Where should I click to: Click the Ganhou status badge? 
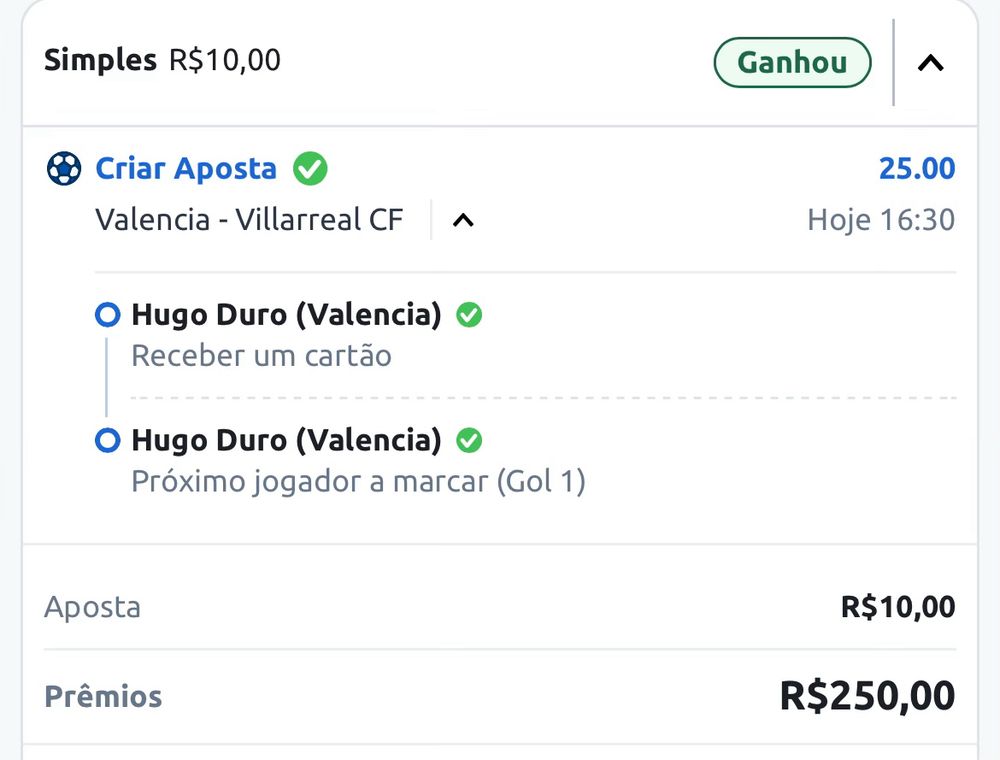click(x=792, y=62)
